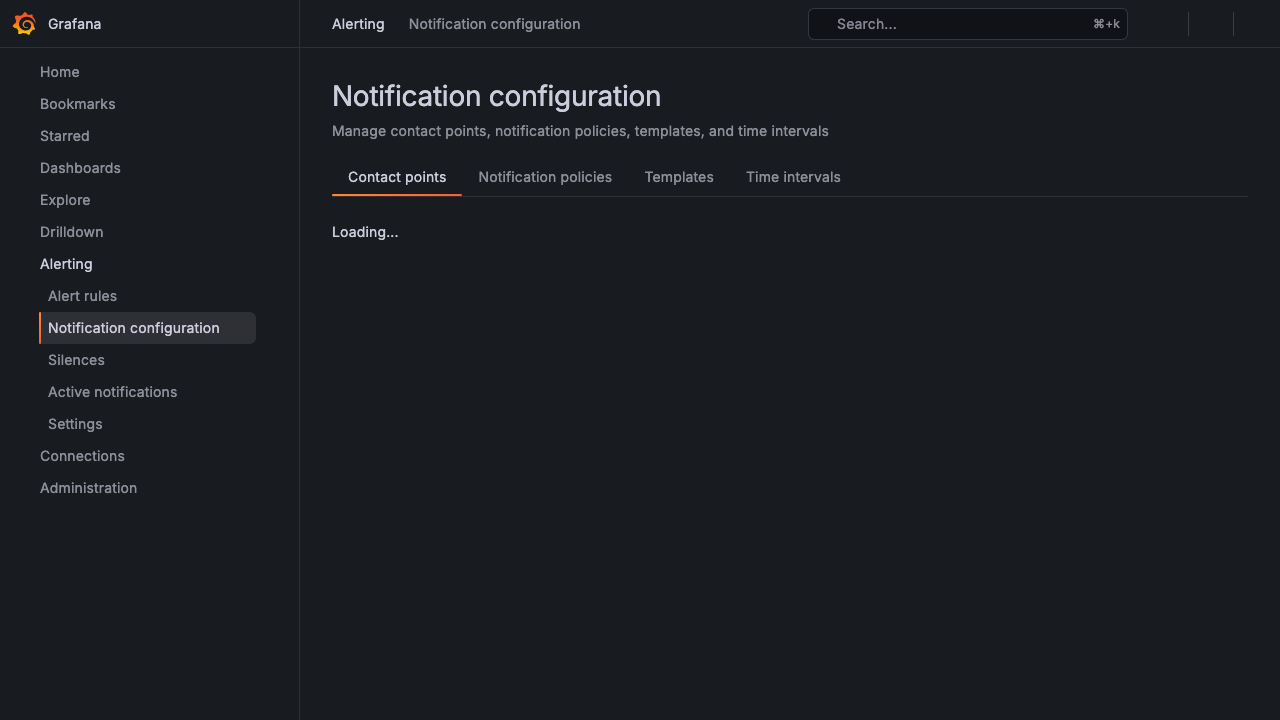Image resolution: width=1280 pixels, height=720 pixels.
Task: Select the Contact points tab
Action: [397, 177]
